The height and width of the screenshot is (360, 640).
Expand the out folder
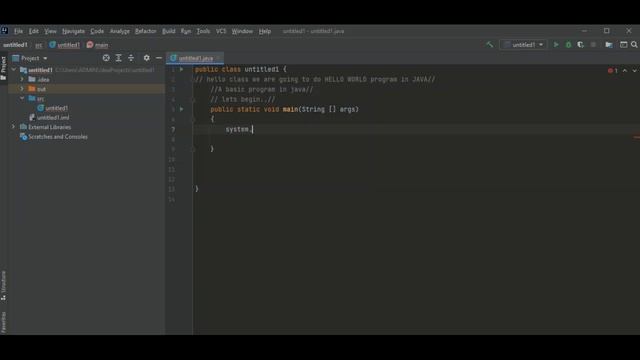click(22, 89)
